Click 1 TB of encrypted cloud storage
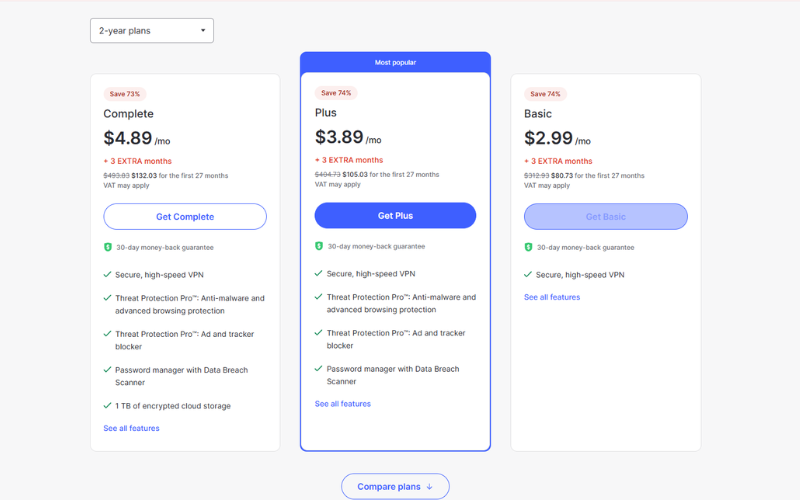Screen dimensions: 800x500 tap(172, 406)
